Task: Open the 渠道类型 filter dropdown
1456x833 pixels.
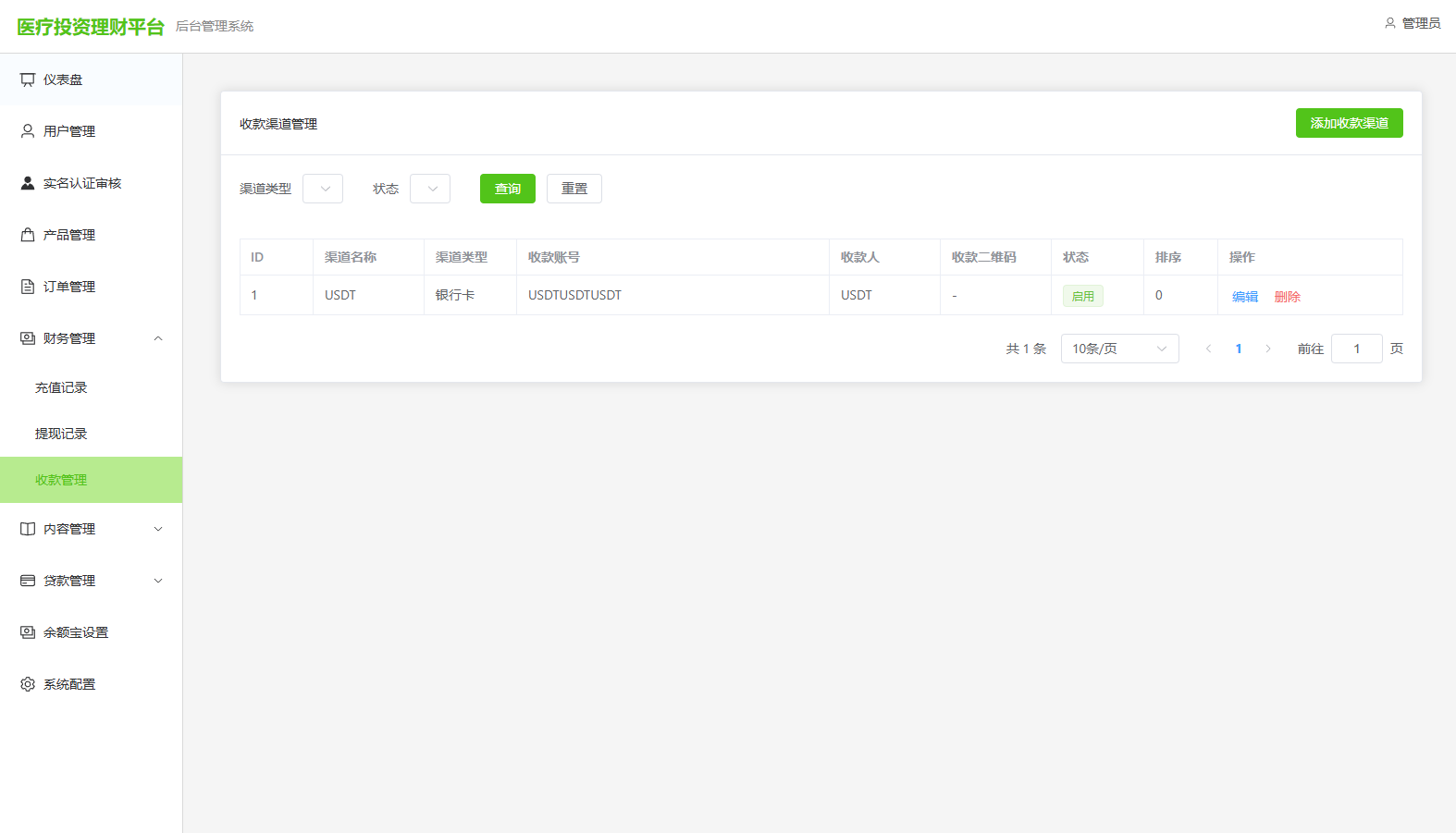Action: pos(323,189)
